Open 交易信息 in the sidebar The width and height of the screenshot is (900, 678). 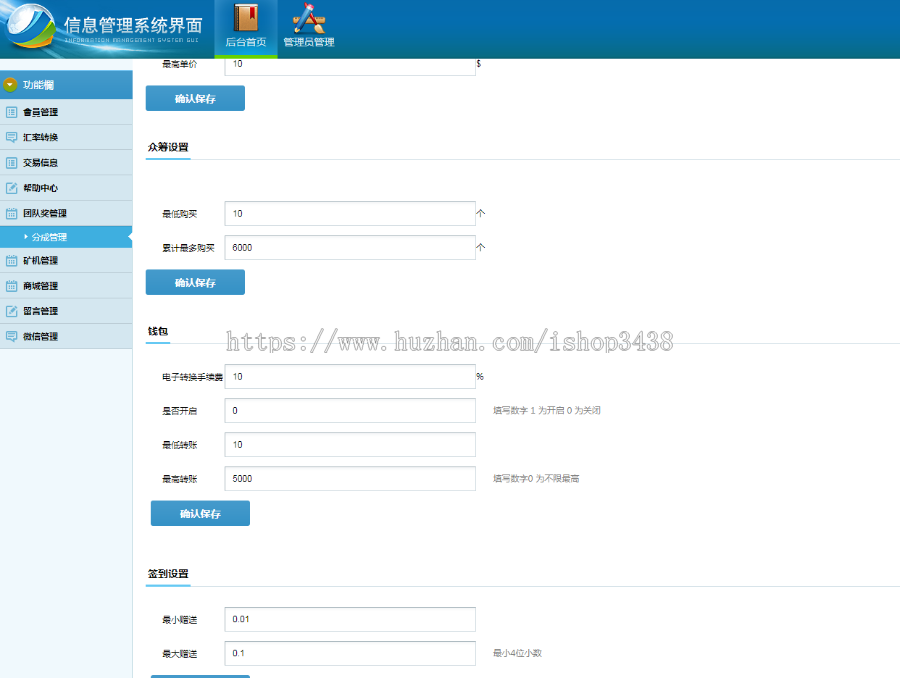[41, 163]
